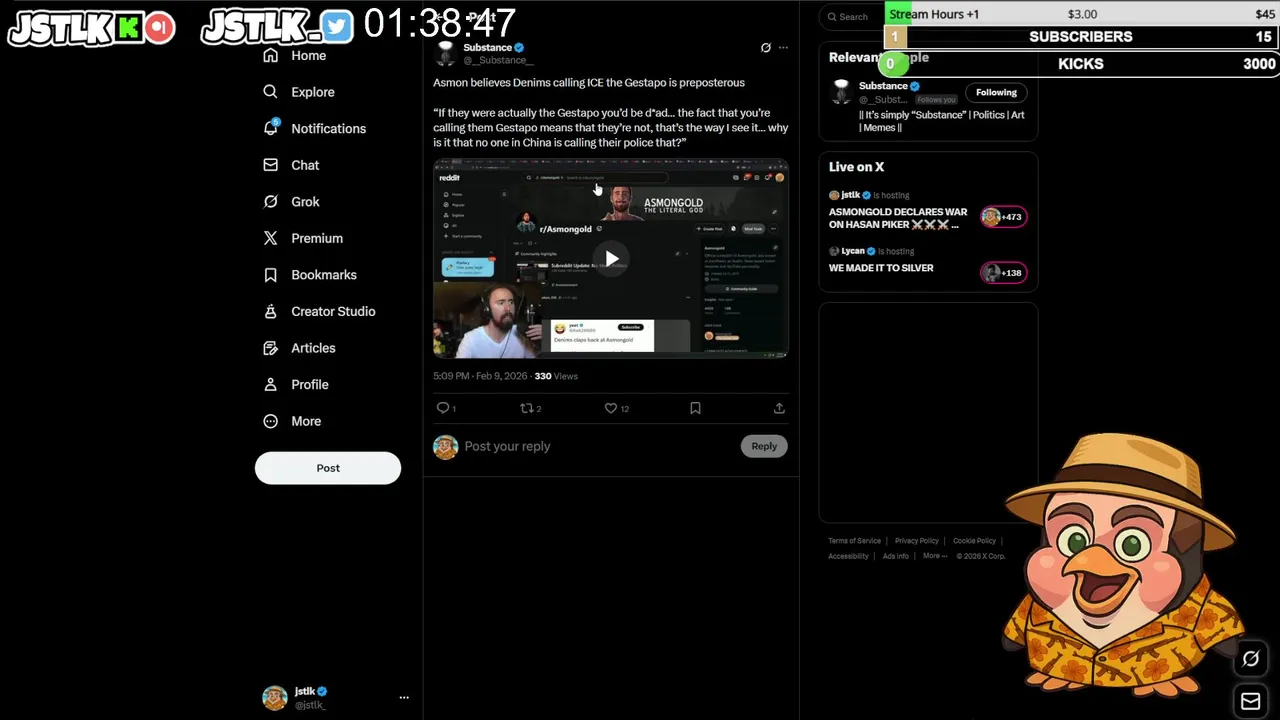
Task: Click the Bookmarks ribbon icon in sidebar
Action: click(x=270, y=275)
